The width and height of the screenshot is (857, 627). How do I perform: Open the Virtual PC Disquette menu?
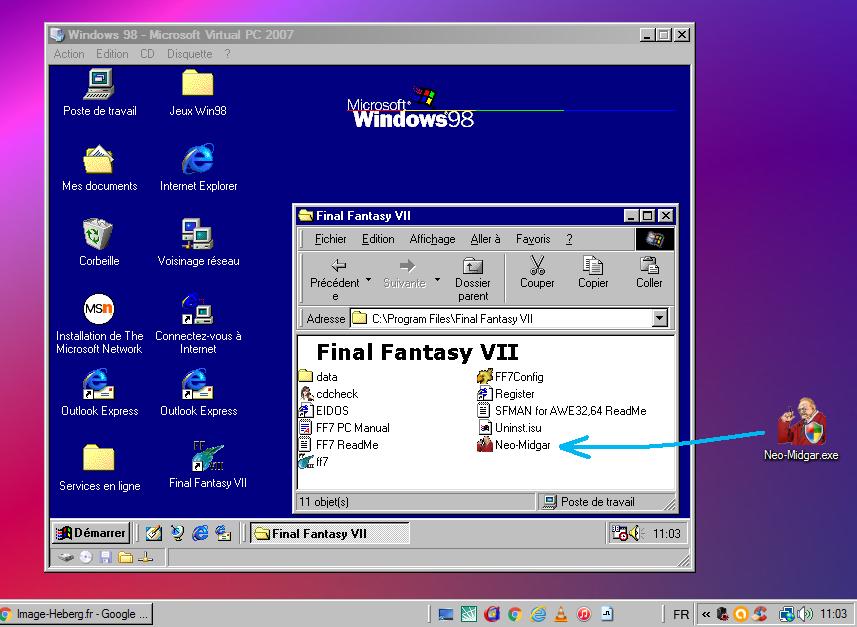click(x=189, y=54)
